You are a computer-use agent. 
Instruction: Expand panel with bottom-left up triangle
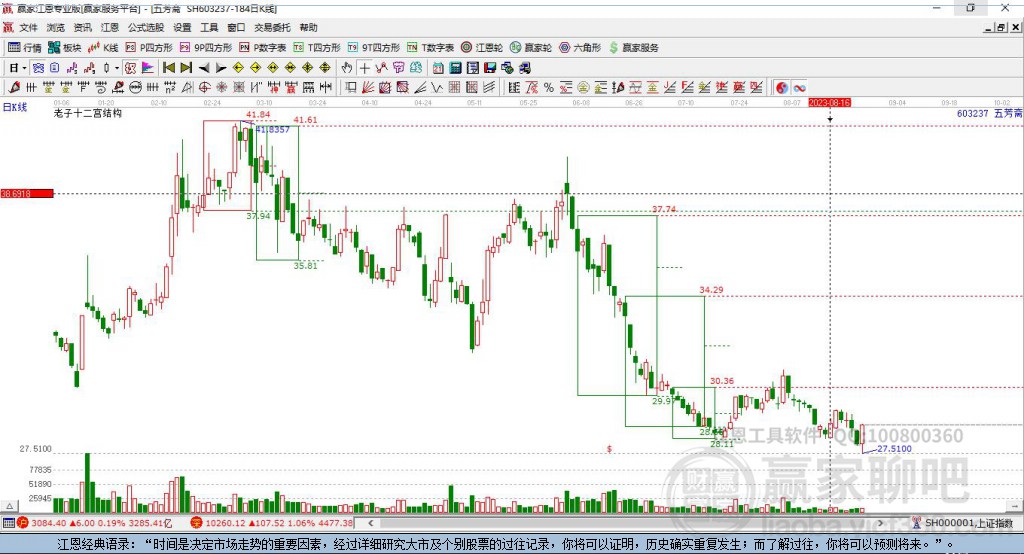pos(9,506)
